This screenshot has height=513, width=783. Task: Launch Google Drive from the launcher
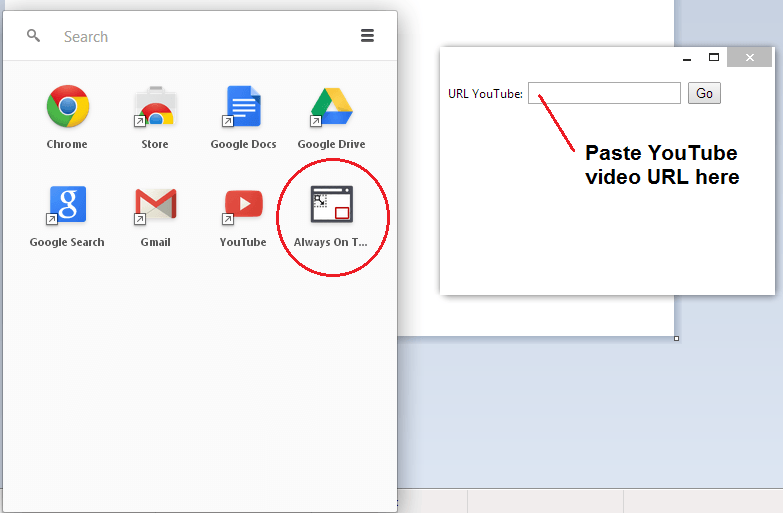(x=331, y=106)
